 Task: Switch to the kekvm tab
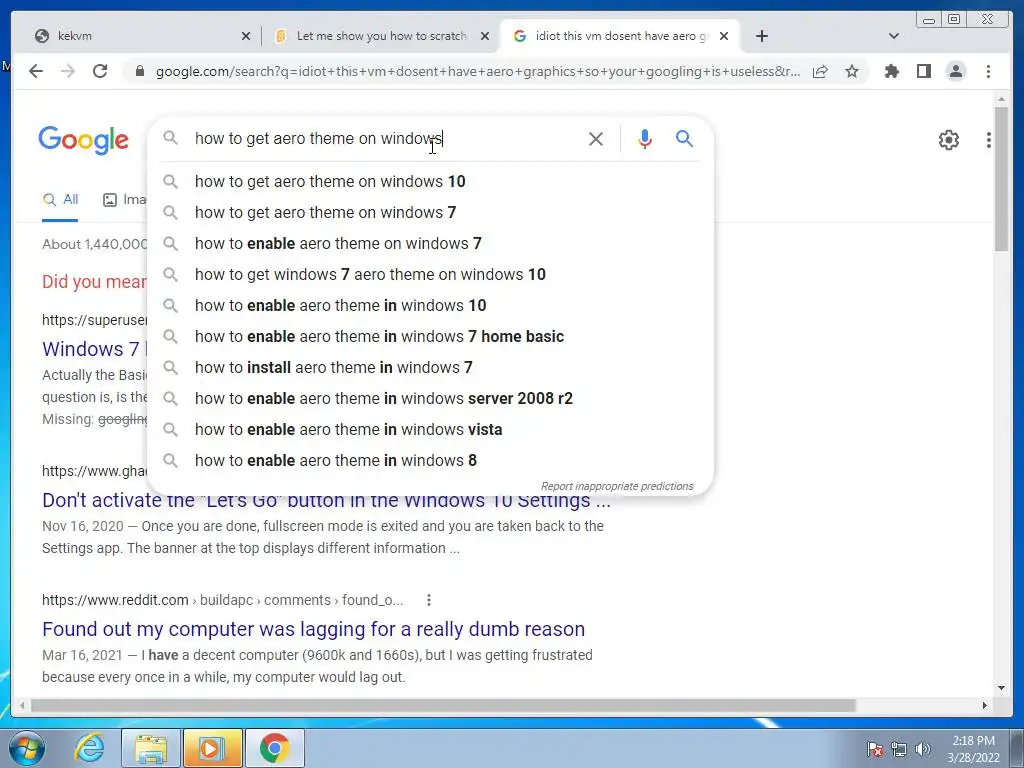coord(135,36)
